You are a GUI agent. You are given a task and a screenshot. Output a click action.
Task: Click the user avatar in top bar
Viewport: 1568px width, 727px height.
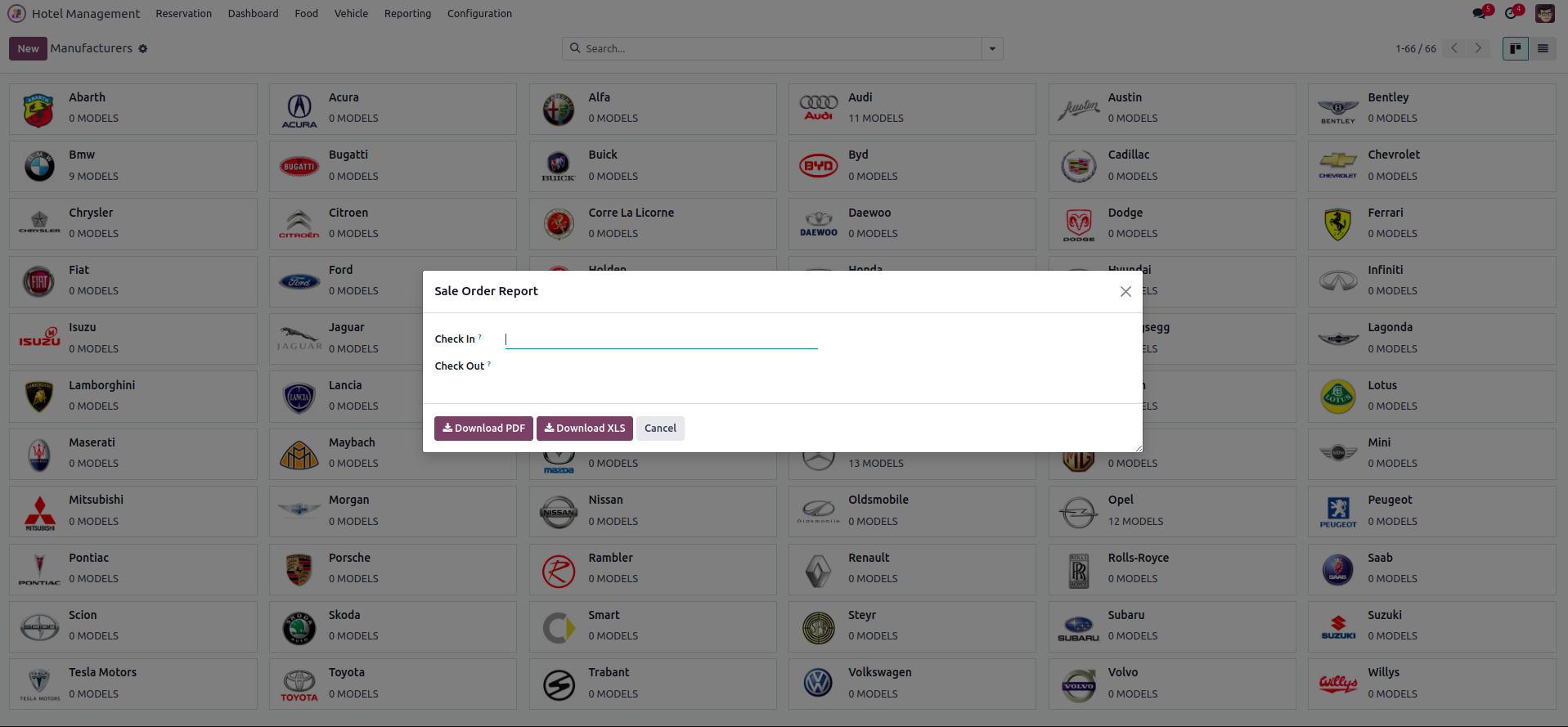tap(1544, 14)
